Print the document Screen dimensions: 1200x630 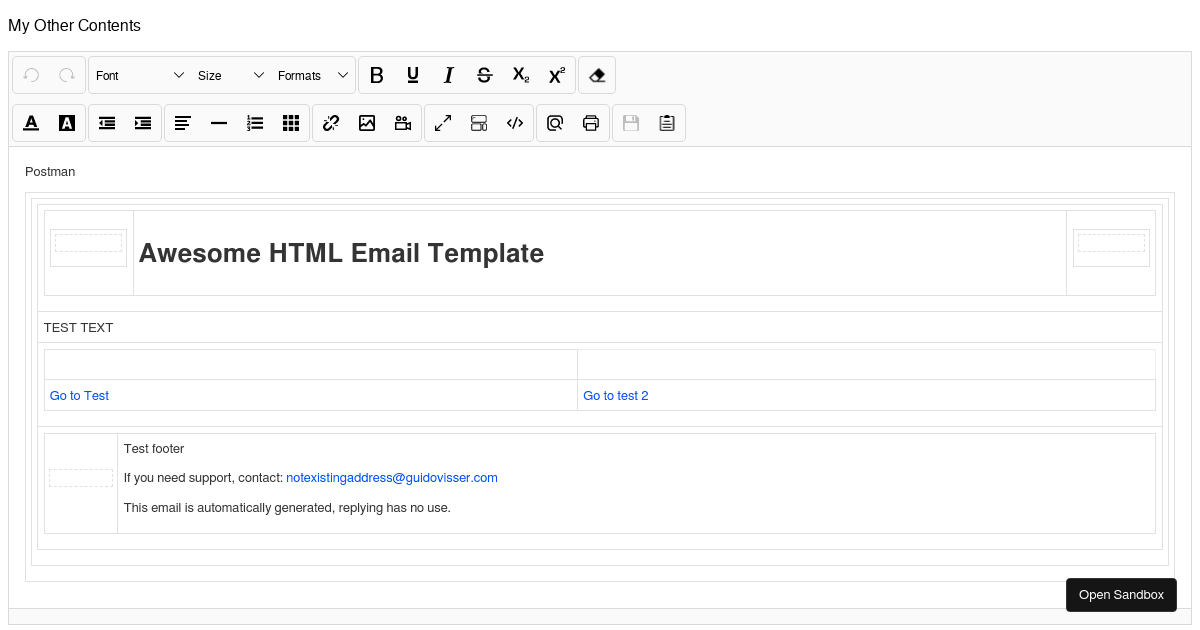coord(591,122)
